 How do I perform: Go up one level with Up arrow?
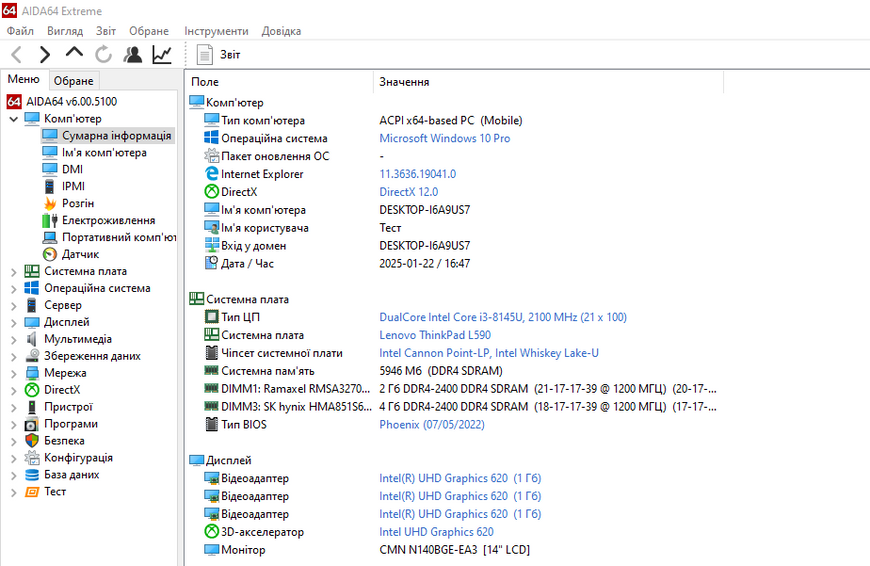tap(74, 53)
